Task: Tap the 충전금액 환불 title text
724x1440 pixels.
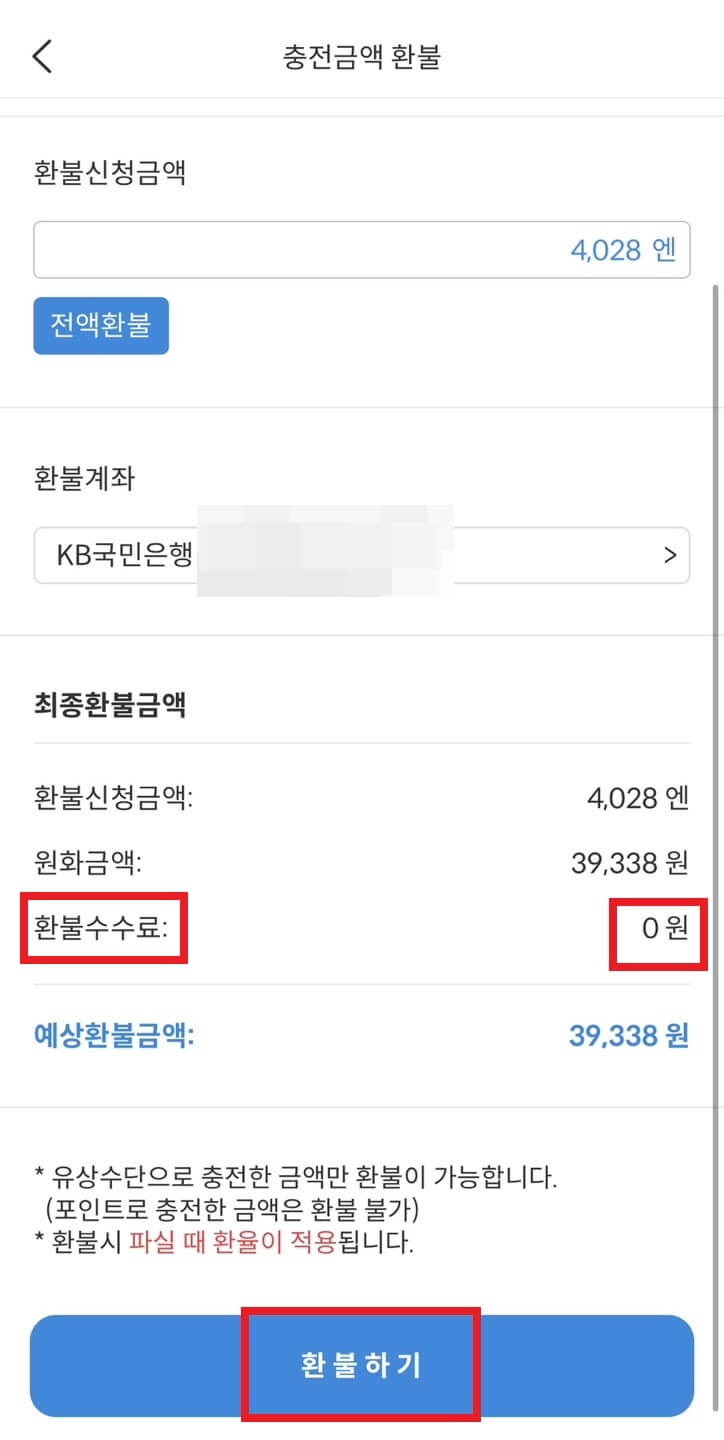Action: pyautogui.click(x=361, y=57)
